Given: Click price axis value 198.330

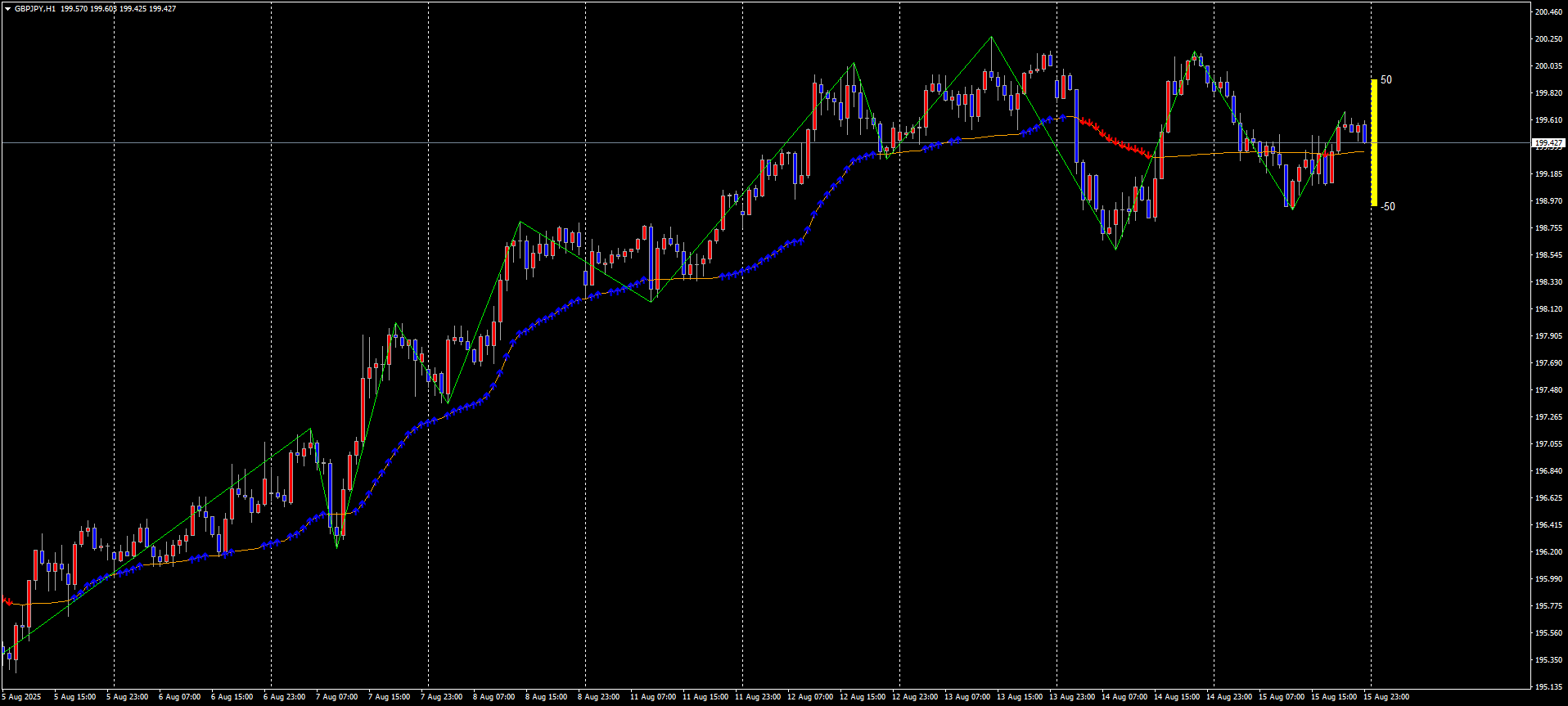Looking at the screenshot, I should point(1548,282).
